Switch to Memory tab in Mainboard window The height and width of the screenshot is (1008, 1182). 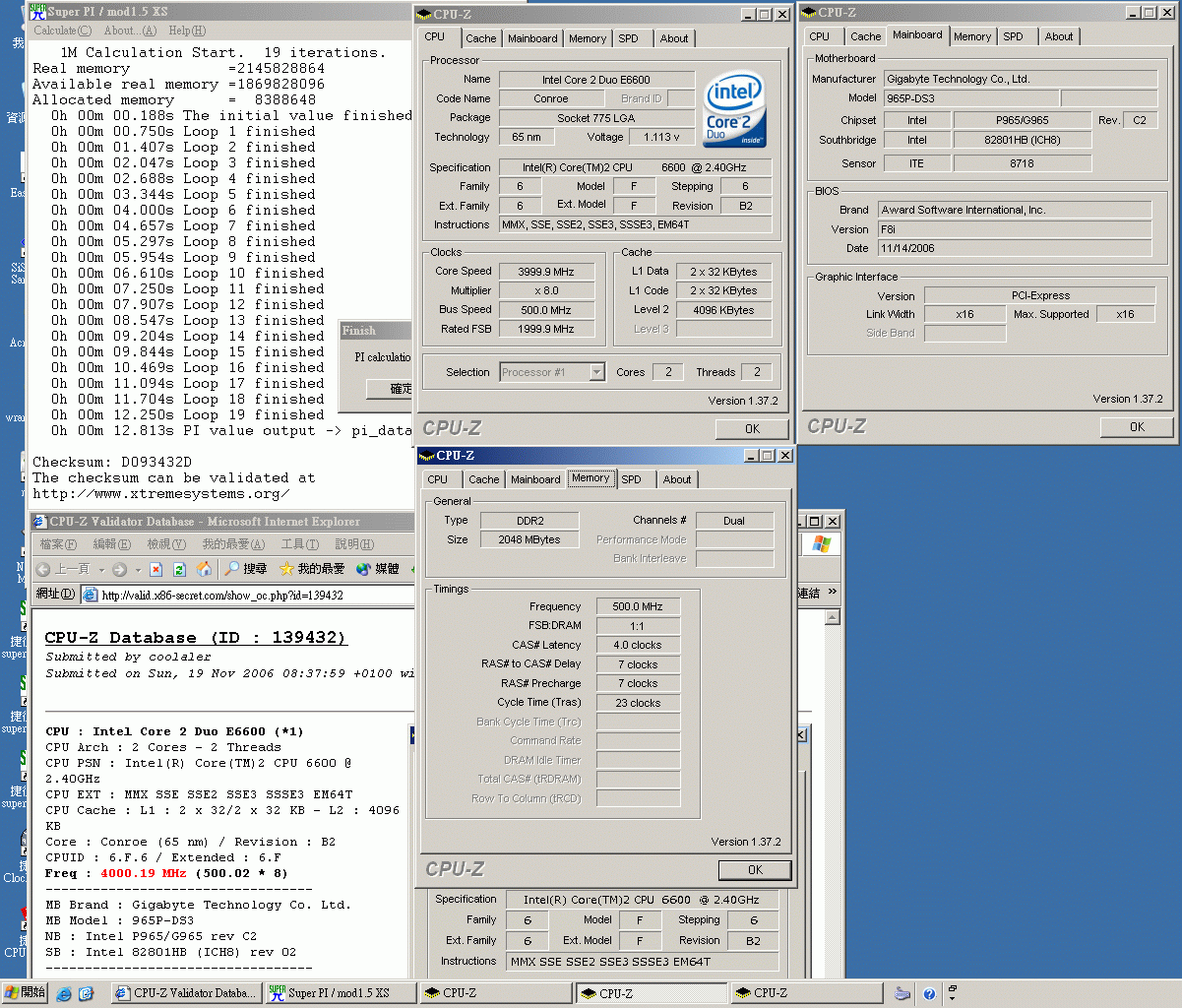click(x=972, y=36)
